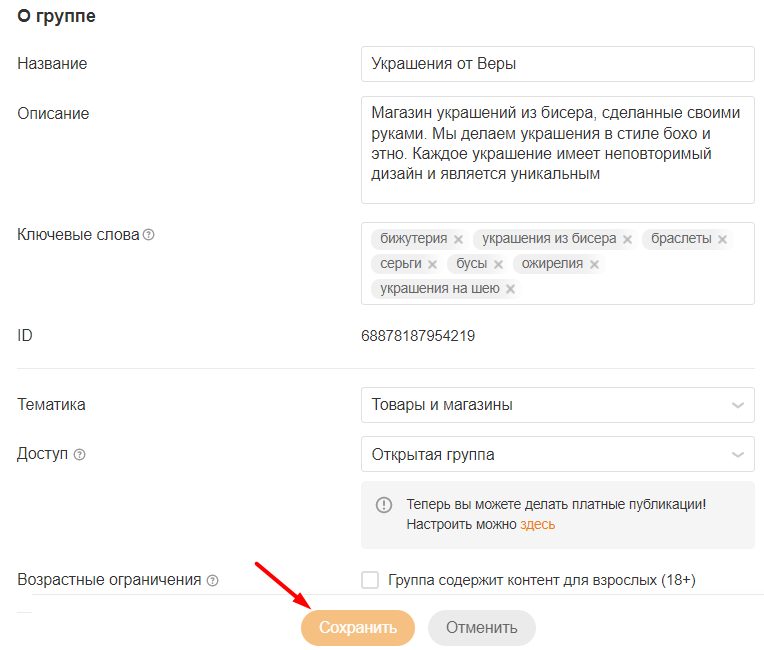Image resolution: width=764 pixels, height=650 pixels.
Task: Focus the Описание text area
Action: tap(557, 150)
